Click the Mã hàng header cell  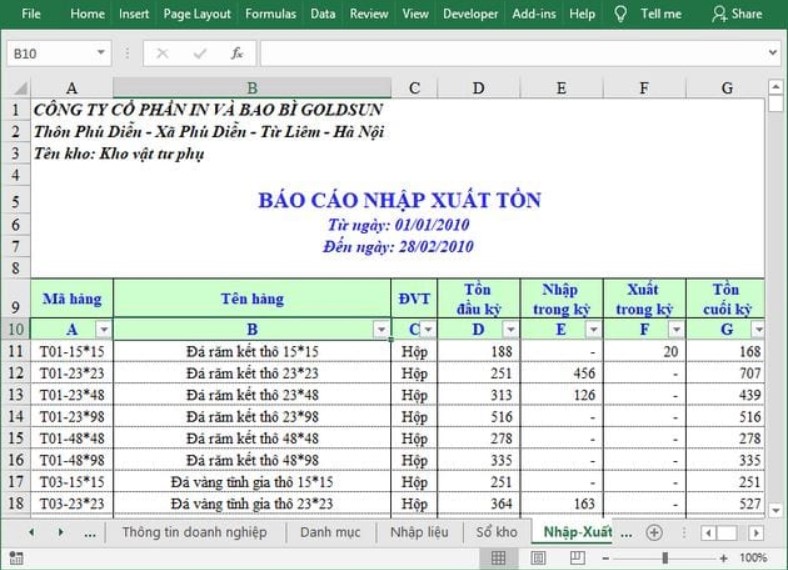click(72, 299)
